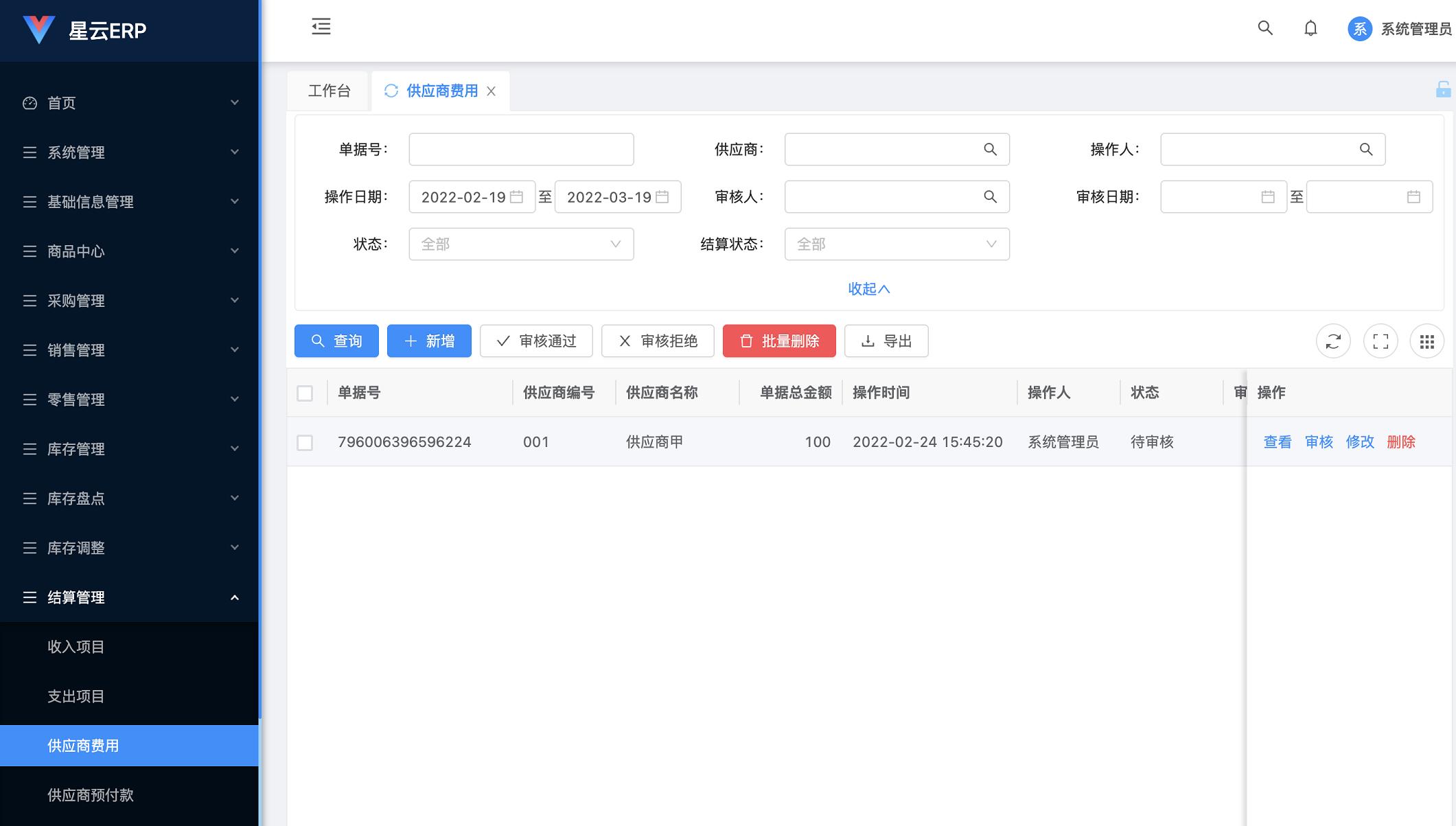Click the batch delete/批量删除 icon

coord(780,341)
